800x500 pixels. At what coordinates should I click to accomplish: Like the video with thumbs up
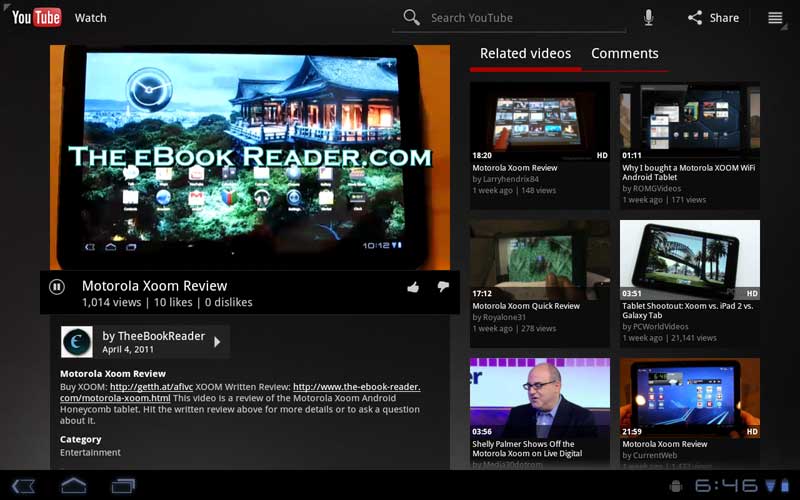click(413, 287)
